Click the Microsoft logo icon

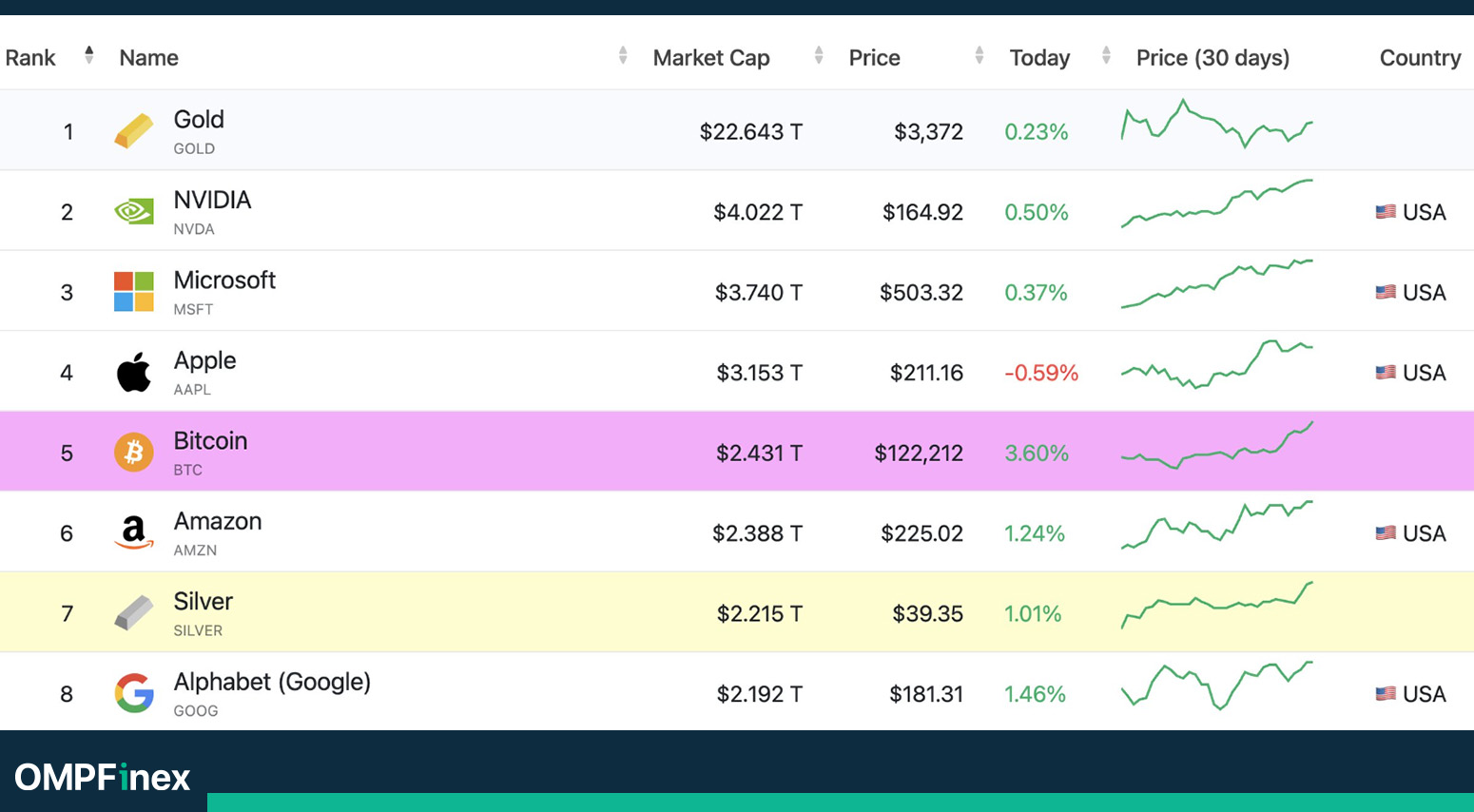[x=134, y=292]
